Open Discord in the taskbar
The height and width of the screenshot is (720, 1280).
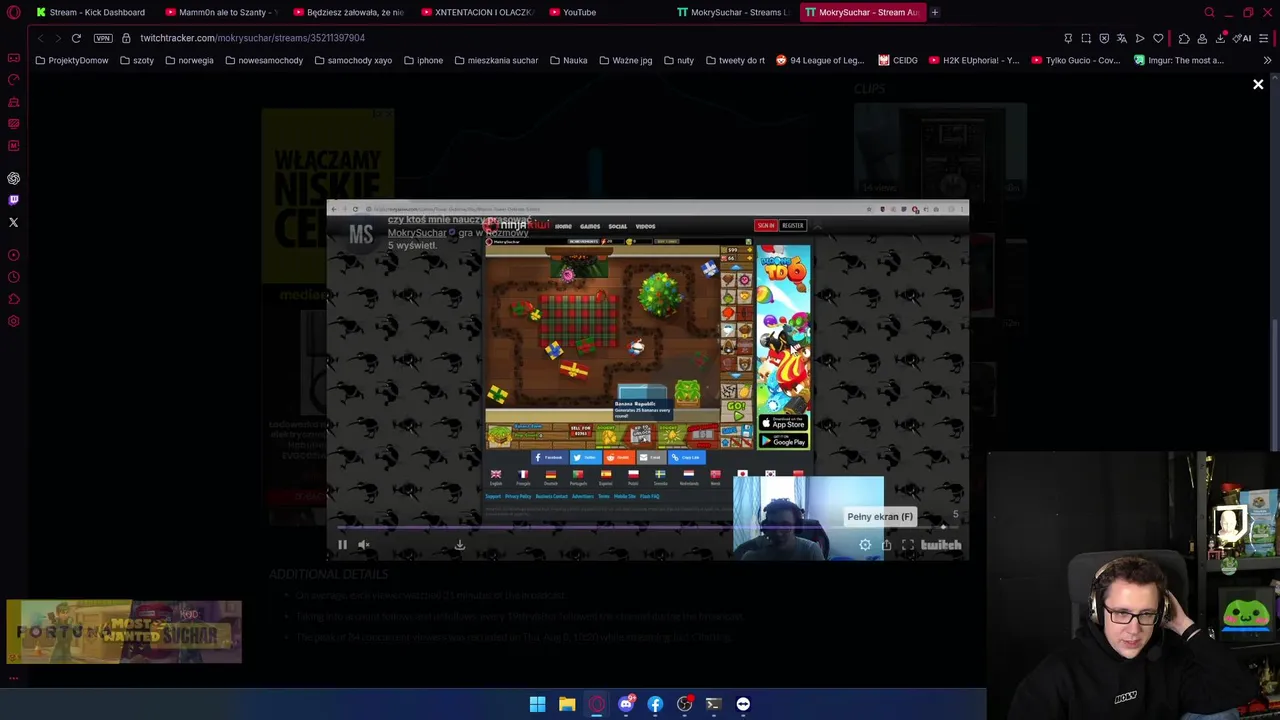pos(626,704)
